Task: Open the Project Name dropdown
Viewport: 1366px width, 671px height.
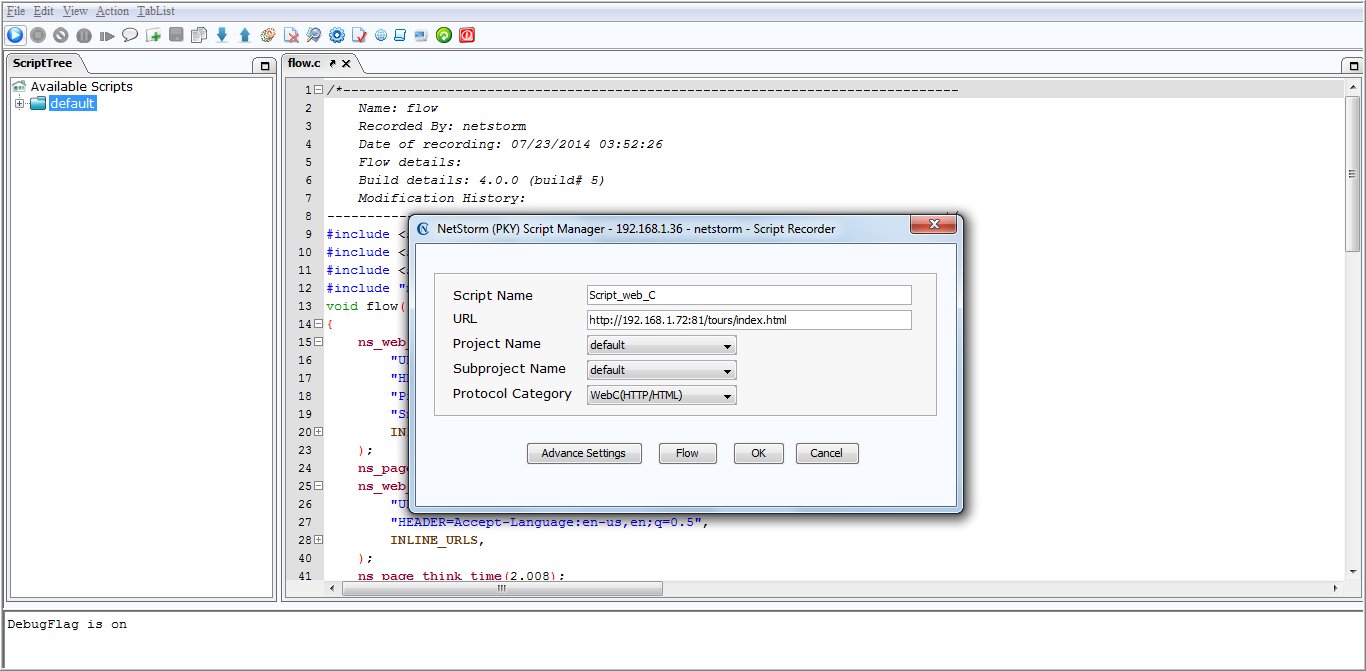Action: click(662, 345)
